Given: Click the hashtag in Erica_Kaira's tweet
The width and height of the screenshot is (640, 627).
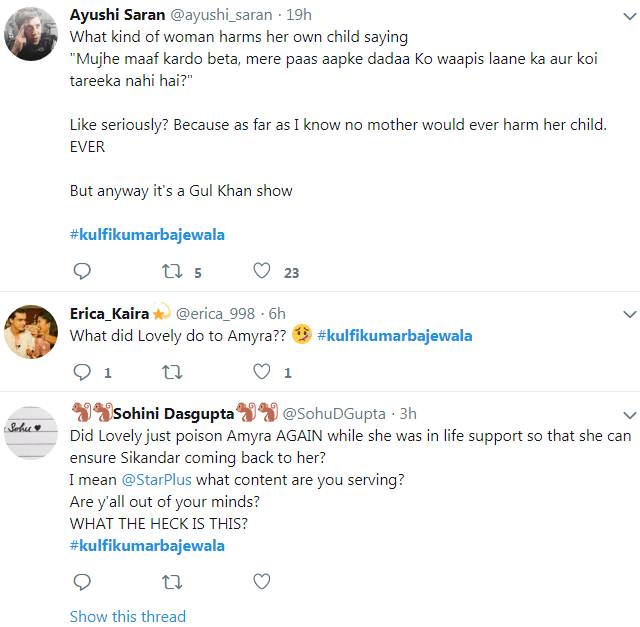Looking at the screenshot, I should click(x=394, y=336).
